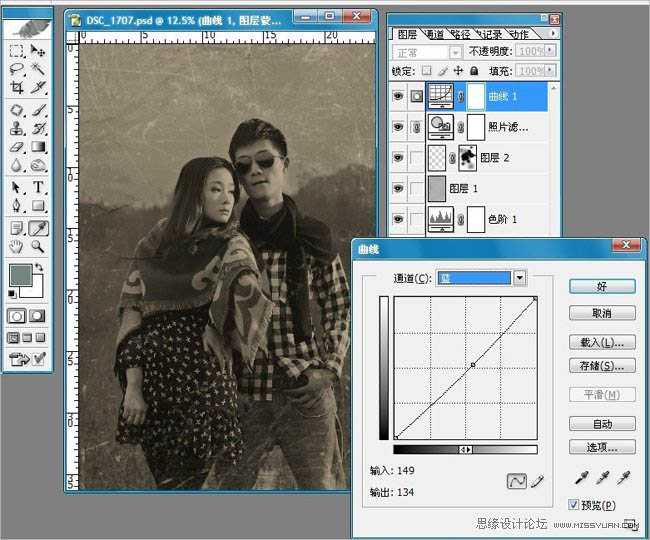Screen dimensions: 650x540
Task: Switch to Standard Screen Mode
Action: pos(13,338)
